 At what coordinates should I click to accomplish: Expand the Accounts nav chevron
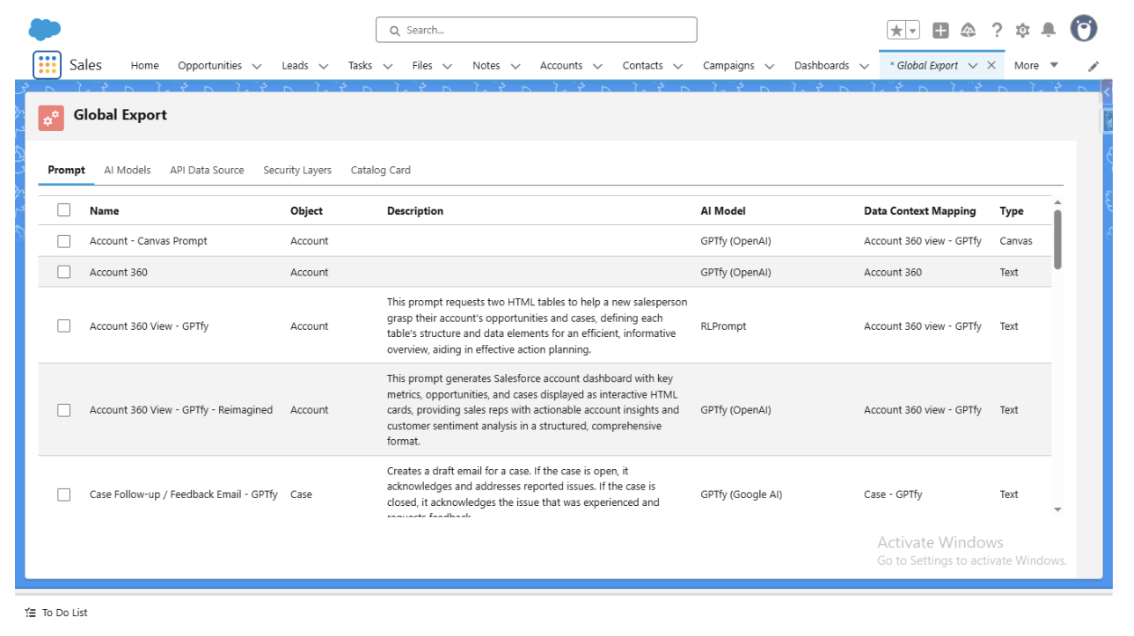point(597,66)
